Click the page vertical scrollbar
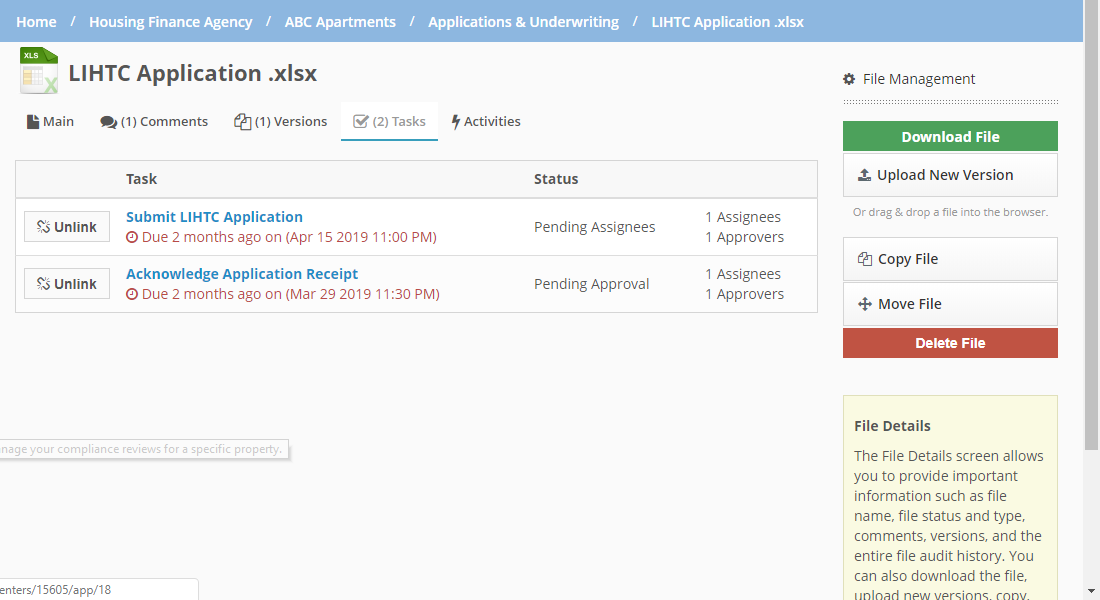 pyautogui.click(x=1091, y=225)
